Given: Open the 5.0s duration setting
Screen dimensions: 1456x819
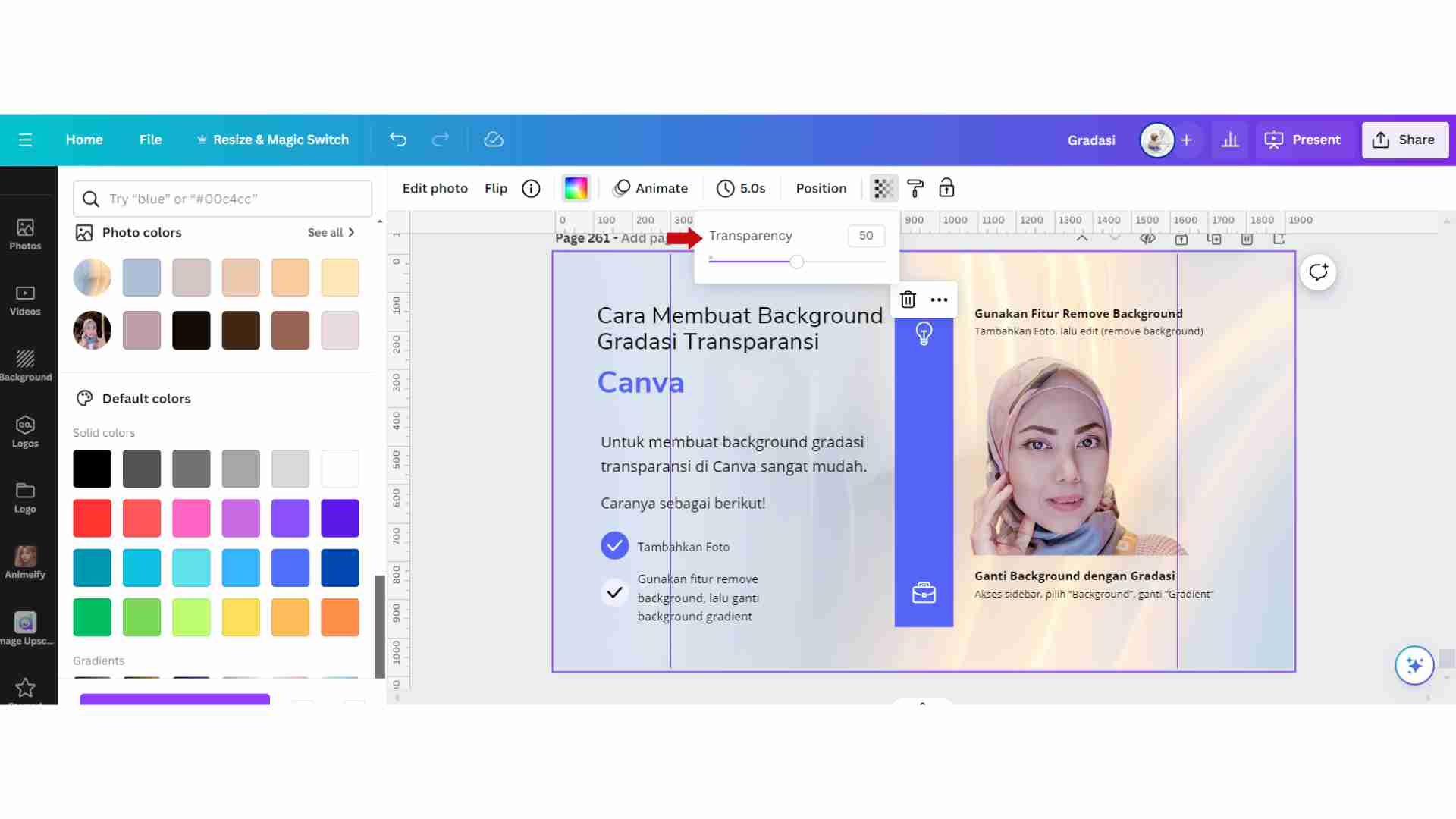Looking at the screenshot, I should pyautogui.click(x=742, y=188).
